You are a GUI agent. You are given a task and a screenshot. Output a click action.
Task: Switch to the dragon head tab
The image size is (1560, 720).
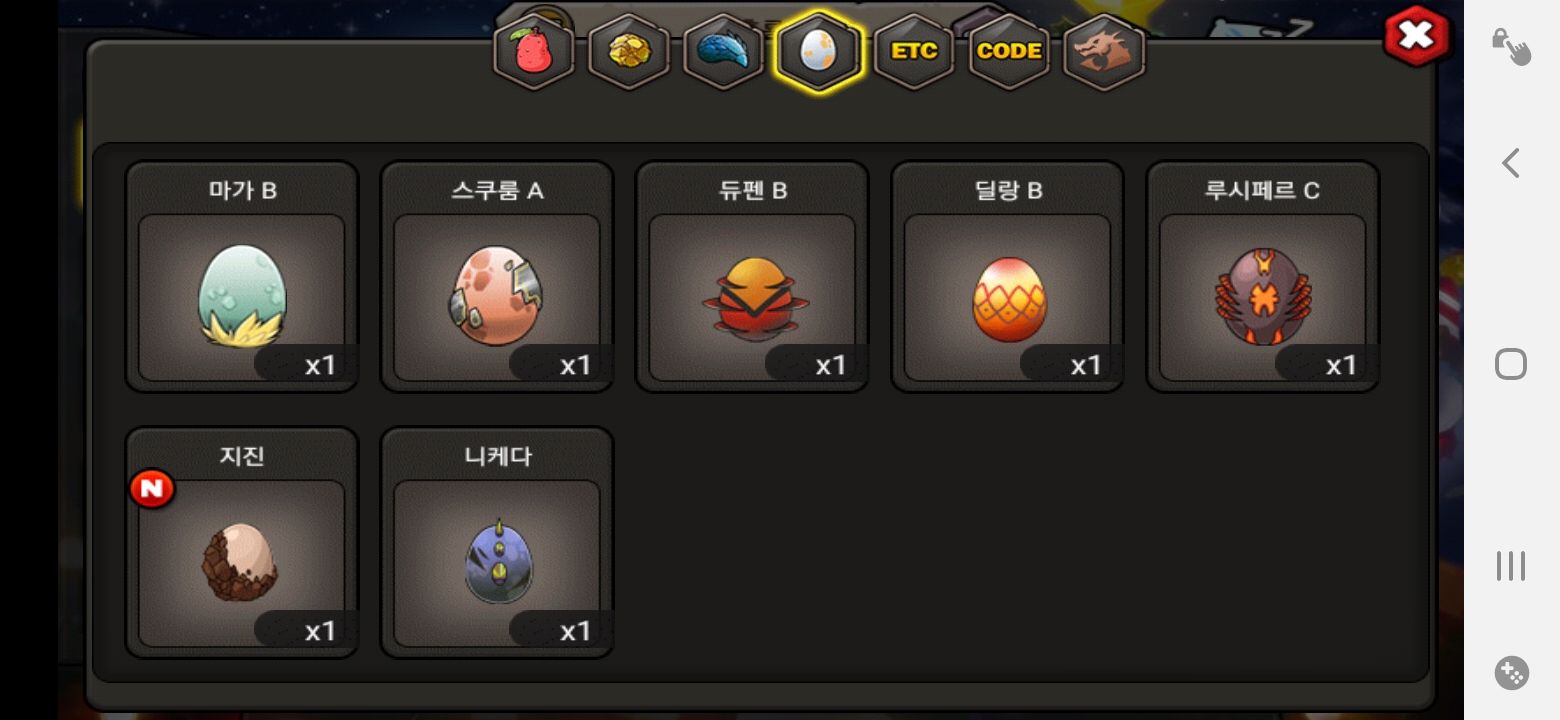(x=1104, y=52)
